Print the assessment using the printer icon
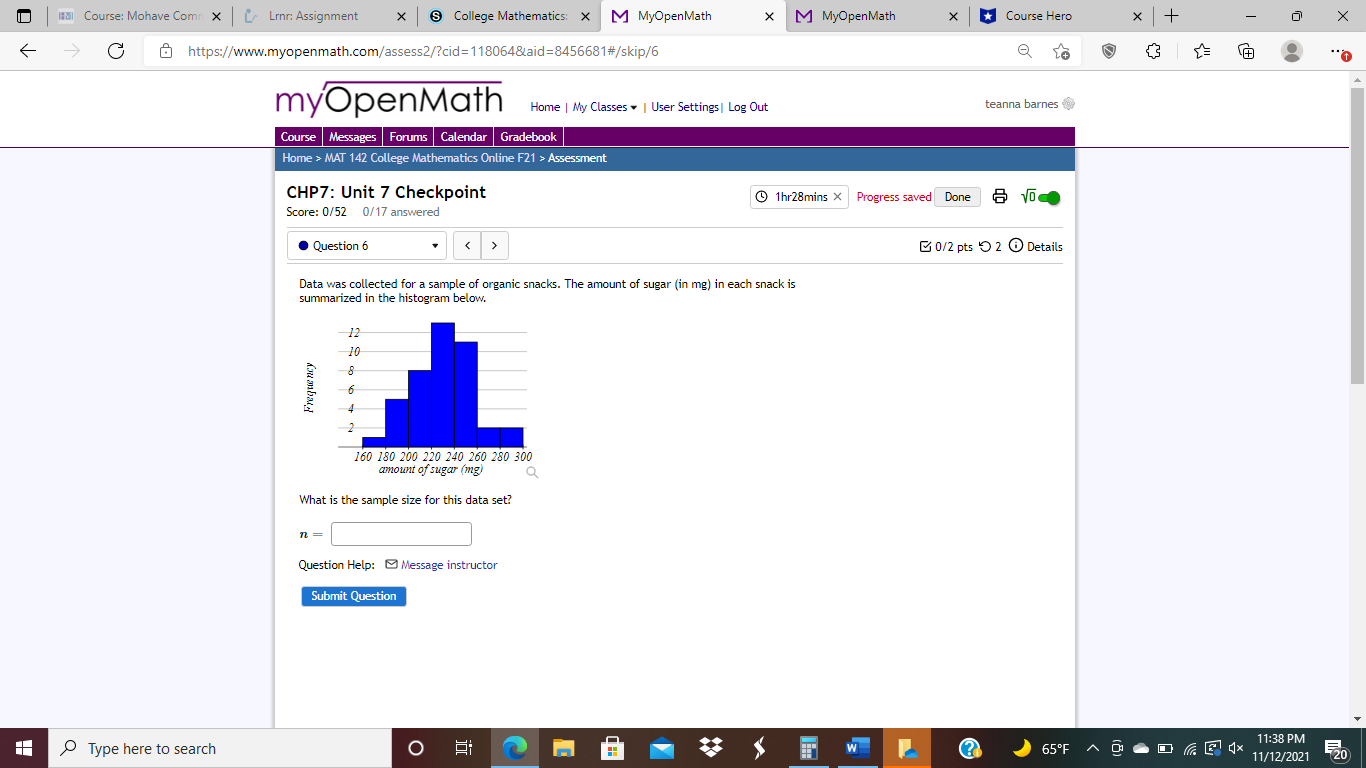 (1000, 197)
